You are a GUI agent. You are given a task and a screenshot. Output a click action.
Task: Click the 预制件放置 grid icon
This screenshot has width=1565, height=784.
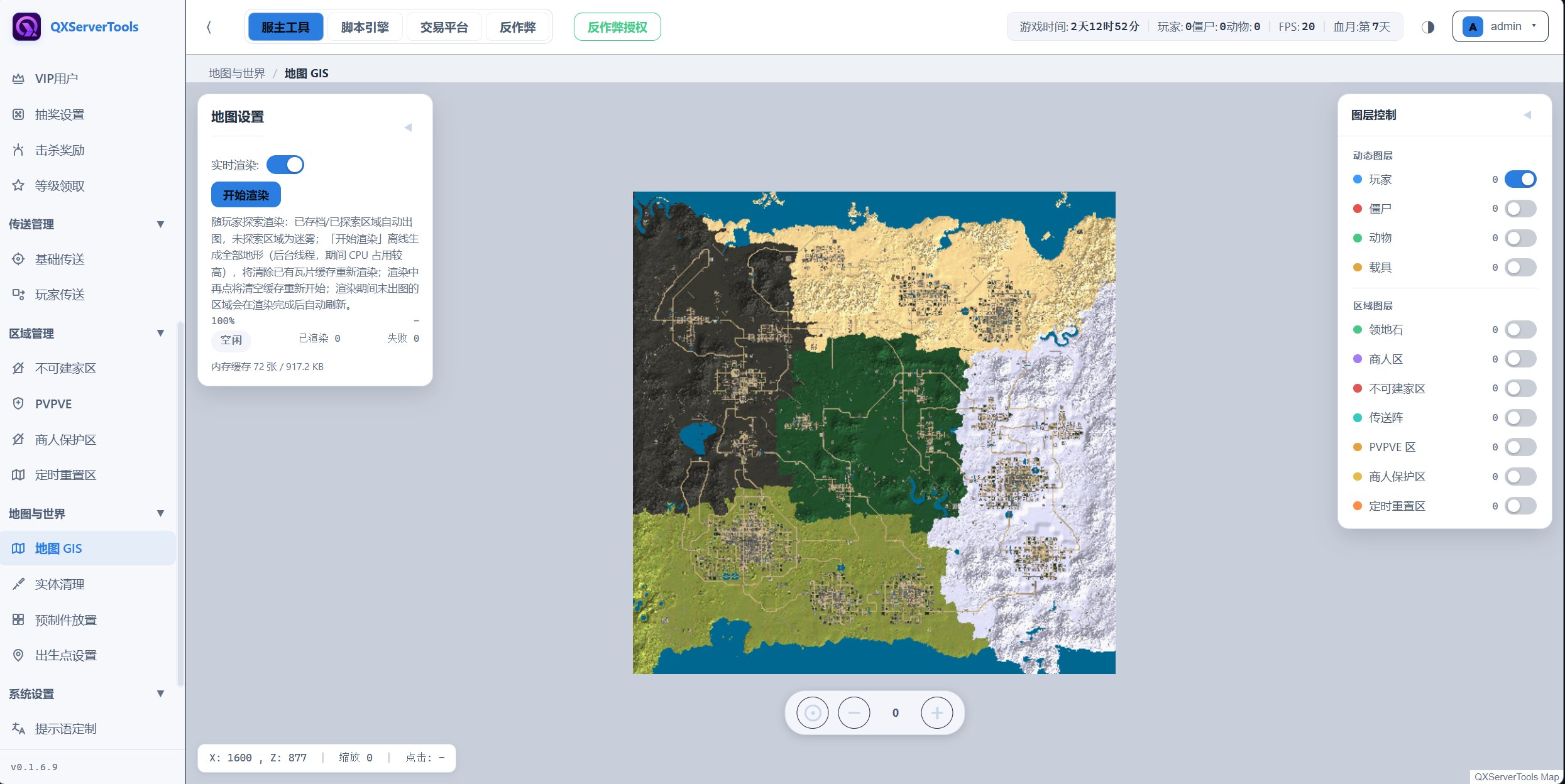(x=18, y=619)
